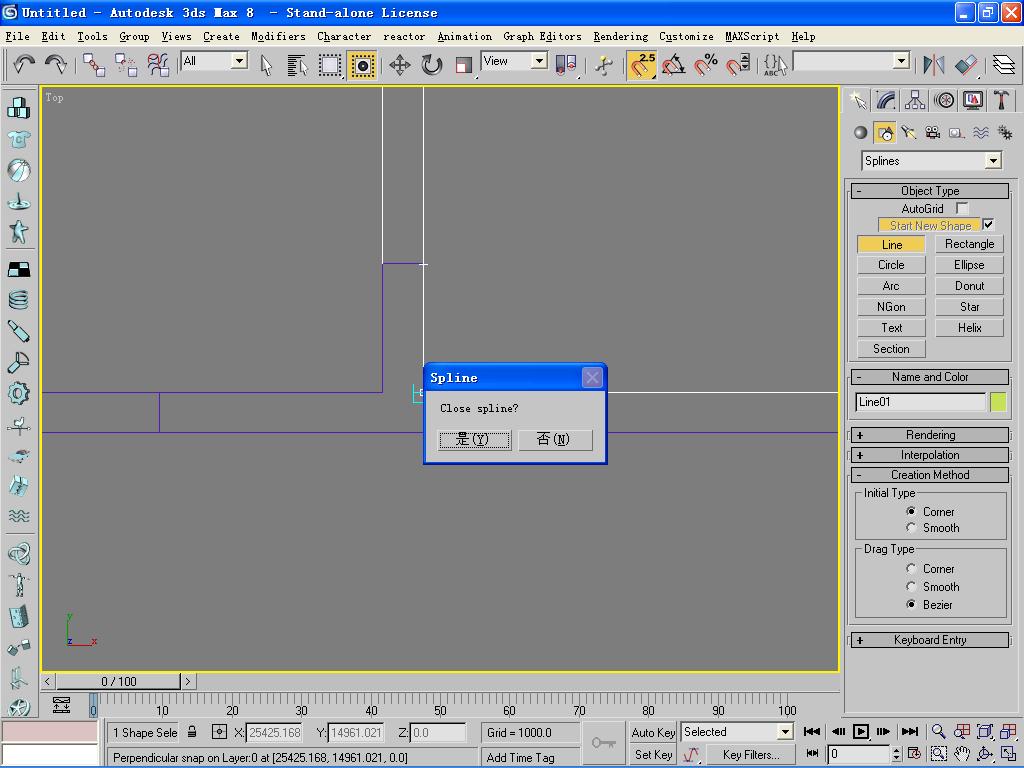
Task: Click the Rectangle shape button
Action: [x=969, y=244]
